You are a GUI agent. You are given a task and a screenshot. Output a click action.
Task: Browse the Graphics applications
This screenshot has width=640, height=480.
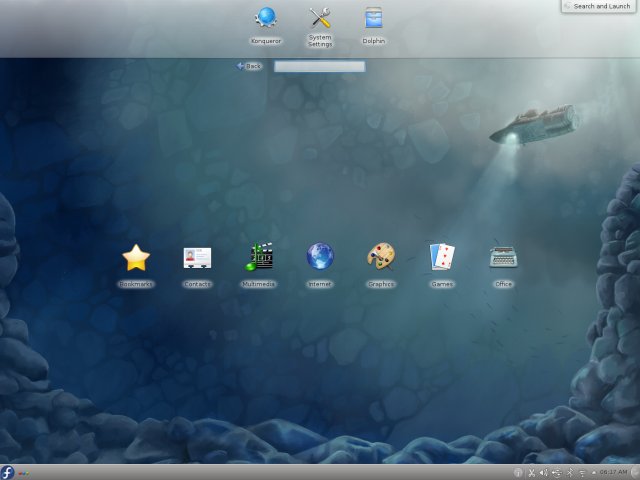pyautogui.click(x=381, y=258)
